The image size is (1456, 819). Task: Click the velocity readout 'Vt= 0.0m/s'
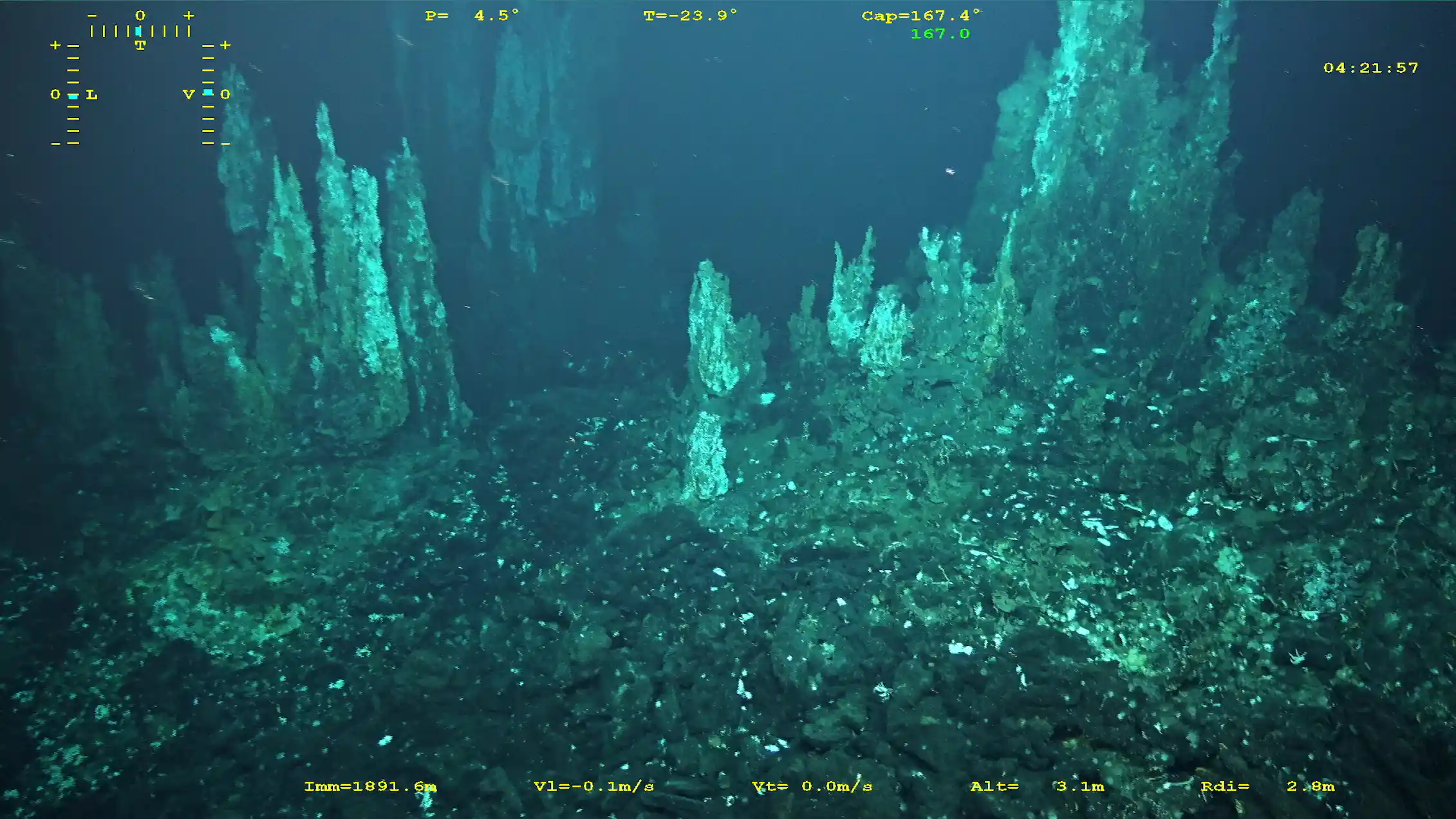(x=812, y=786)
